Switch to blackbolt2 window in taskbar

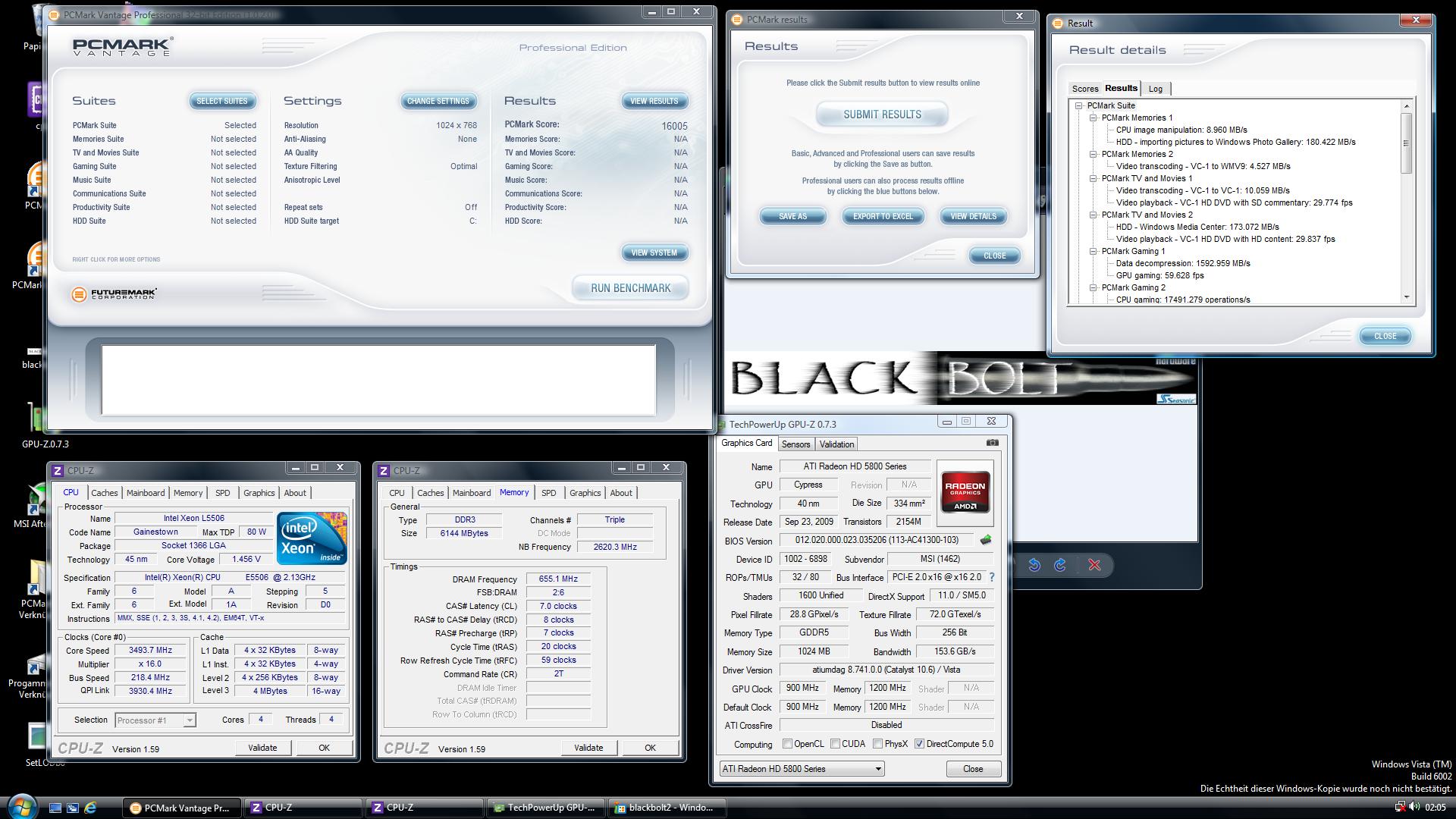pos(667,808)
